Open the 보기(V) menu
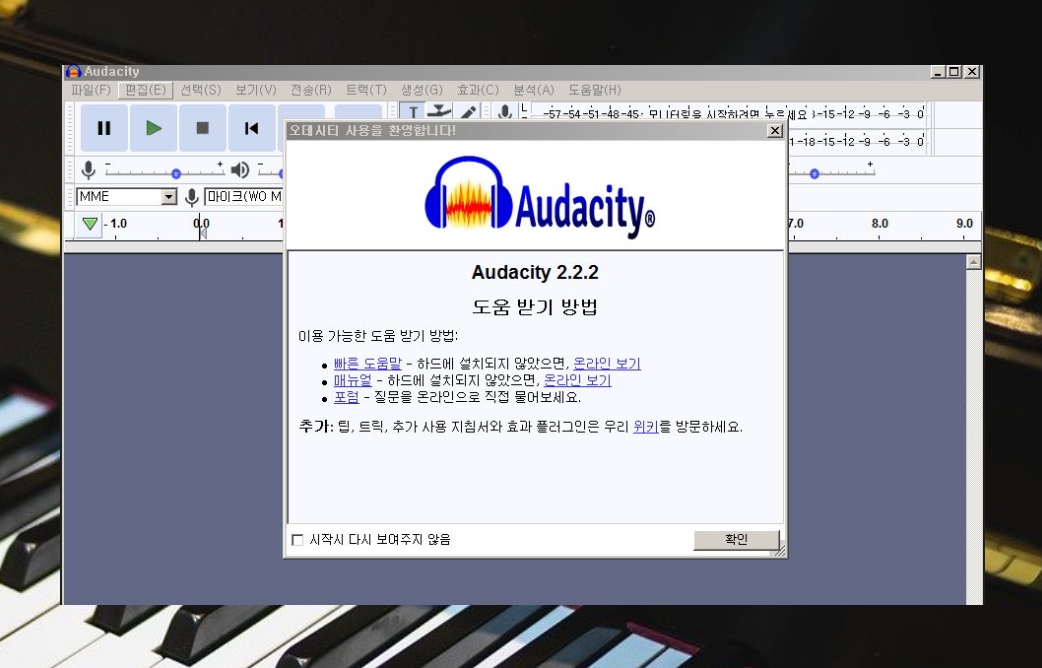 pyautogui.click(x=256, y=90)
